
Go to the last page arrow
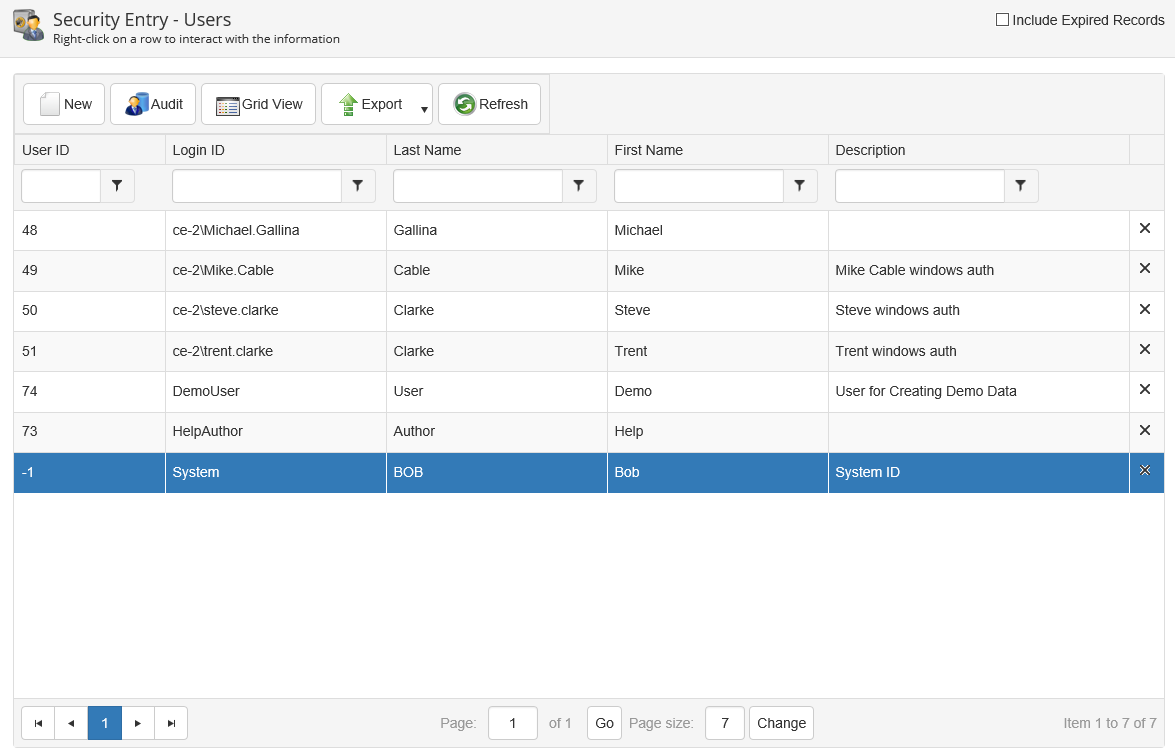coord(171,723)
